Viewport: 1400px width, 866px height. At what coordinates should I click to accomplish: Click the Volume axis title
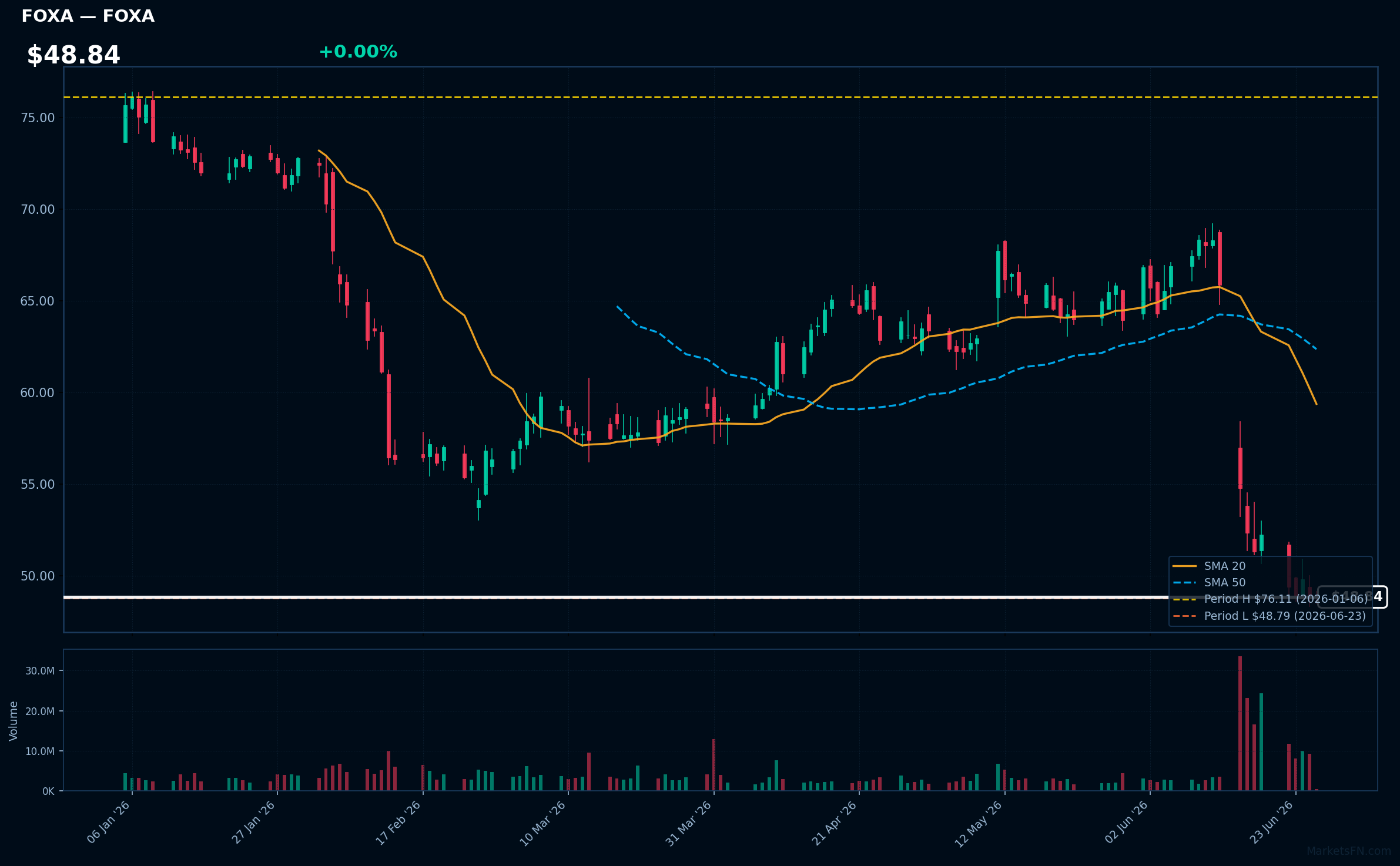pos(14,721)
